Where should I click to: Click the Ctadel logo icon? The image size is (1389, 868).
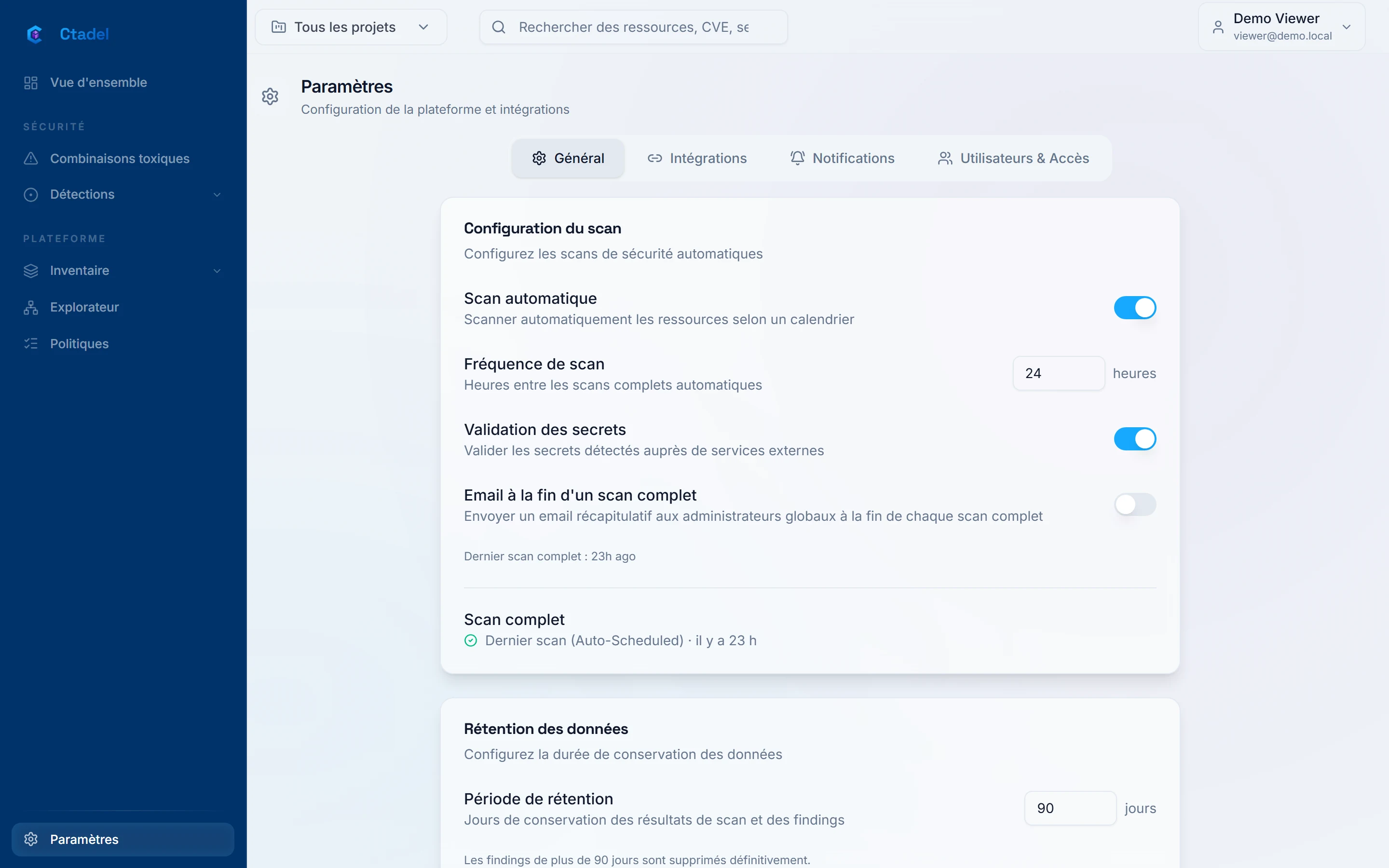coord(34,34)
